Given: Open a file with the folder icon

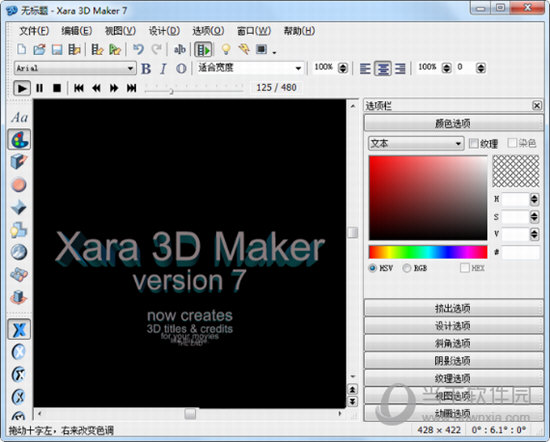Looking at the screenshot, I should tap(39, 49).
